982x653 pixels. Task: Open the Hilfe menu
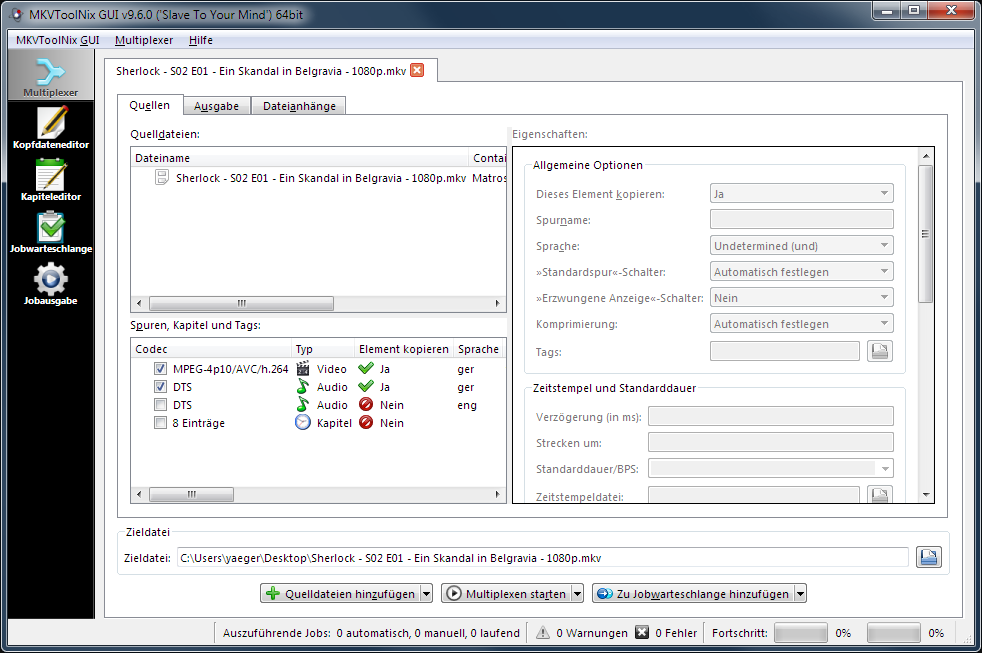point(200,40)
